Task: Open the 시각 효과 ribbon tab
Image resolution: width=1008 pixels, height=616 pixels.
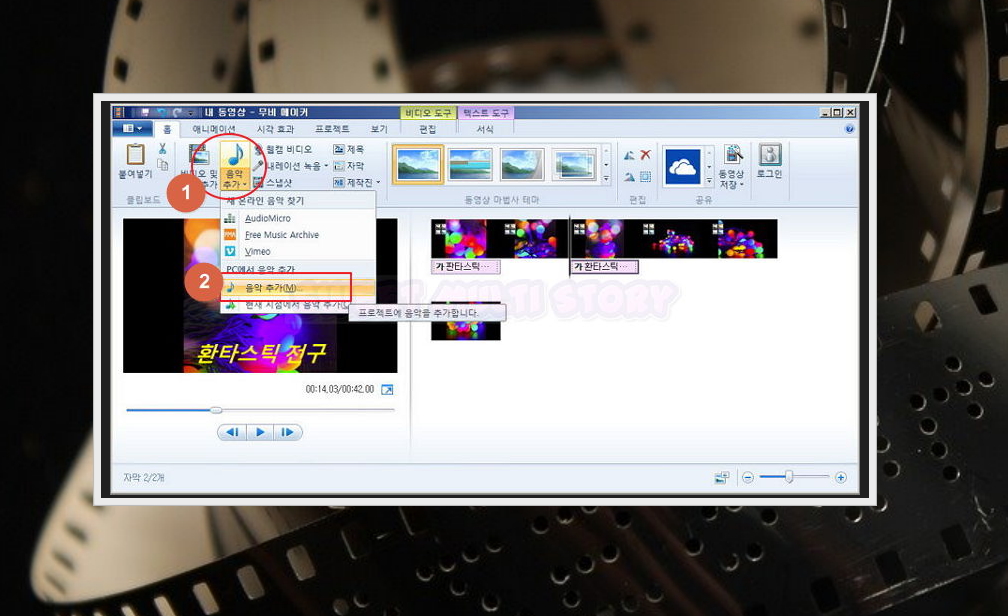Action: (275, 129)
